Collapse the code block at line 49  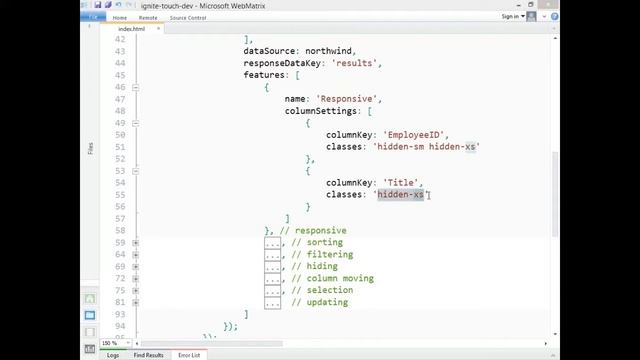(136, 123)
